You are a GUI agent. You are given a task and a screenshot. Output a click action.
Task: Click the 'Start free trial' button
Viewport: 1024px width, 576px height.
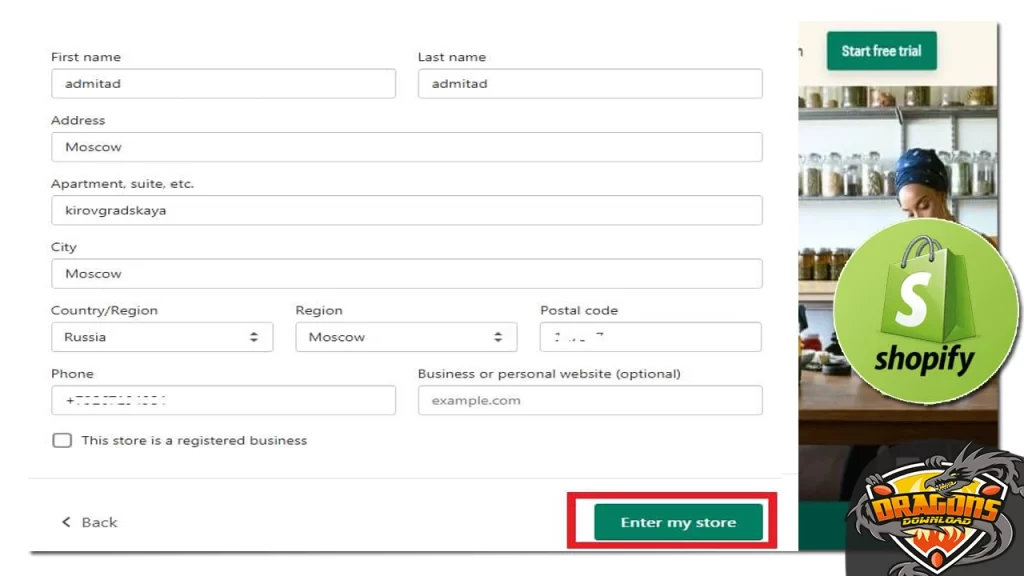point(881,51)
